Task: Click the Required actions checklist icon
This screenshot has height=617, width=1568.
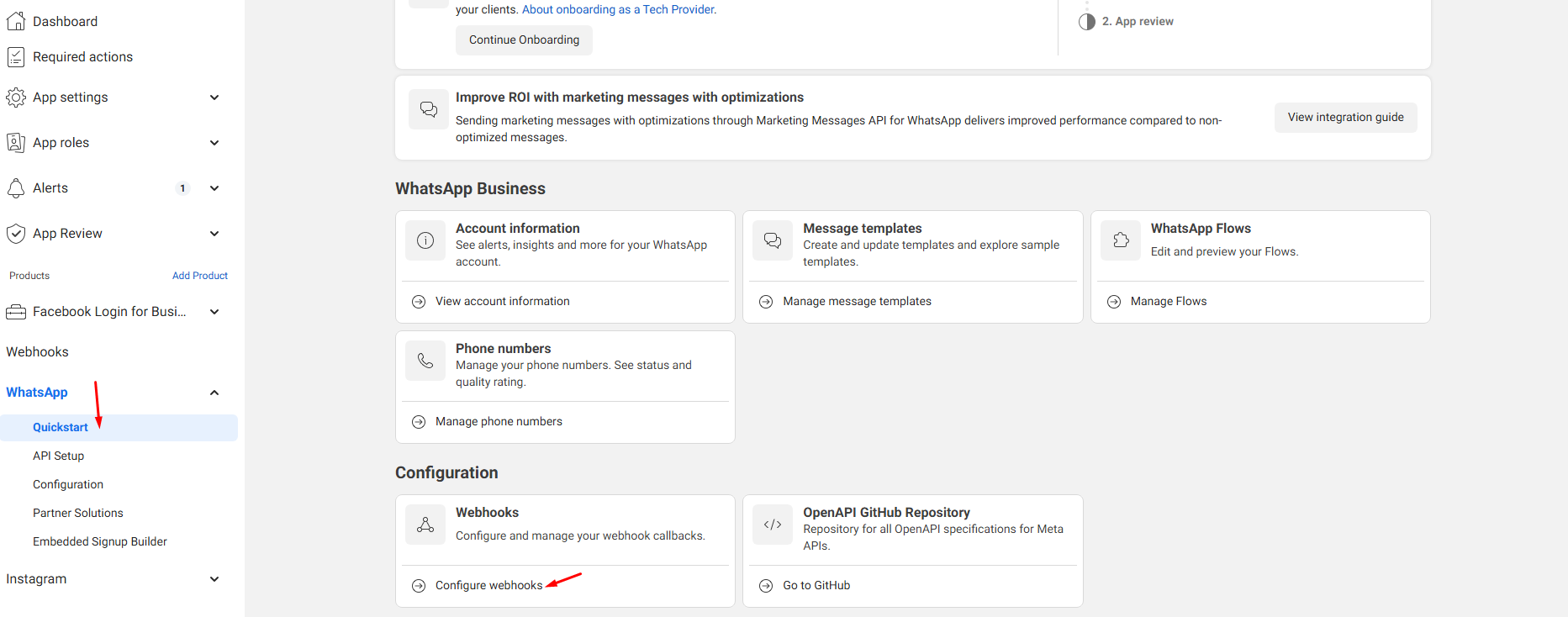Action: click(x=15, y=57)
